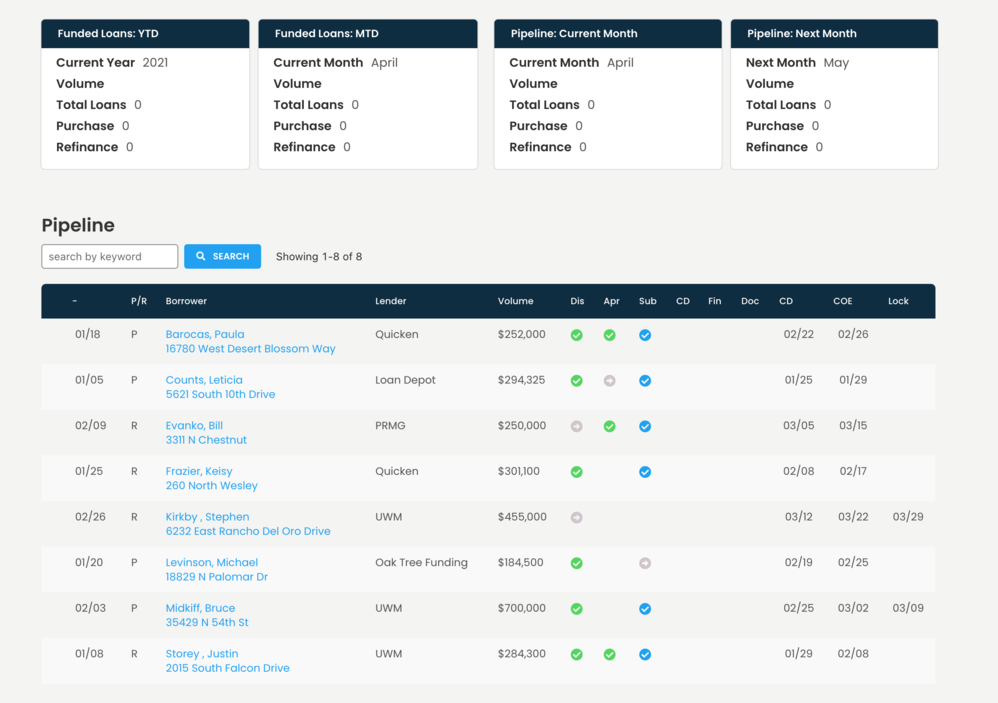Click gray Dis arrow icon for Kirkby, Stephen
The height and width of the screenshot is (703, 998).
tap(577, 518)
